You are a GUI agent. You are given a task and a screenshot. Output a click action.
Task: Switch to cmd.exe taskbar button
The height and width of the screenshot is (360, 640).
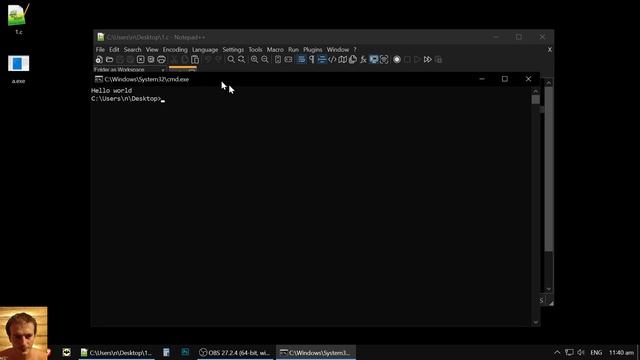[316, 352]
